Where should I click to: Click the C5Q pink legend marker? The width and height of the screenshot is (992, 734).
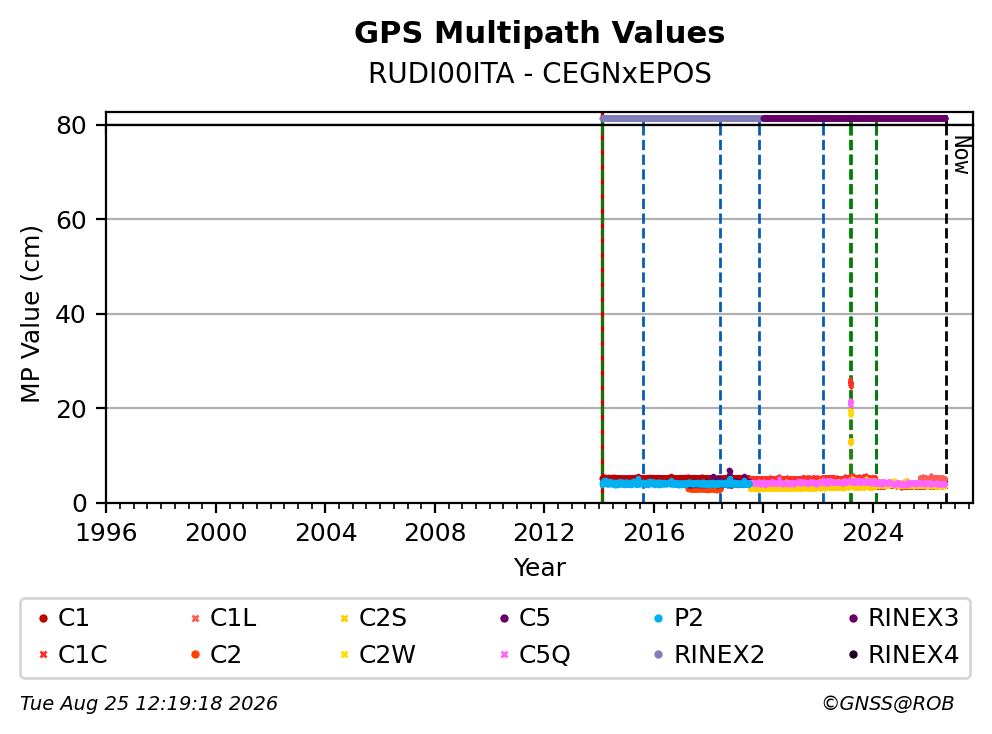(504, 654)
